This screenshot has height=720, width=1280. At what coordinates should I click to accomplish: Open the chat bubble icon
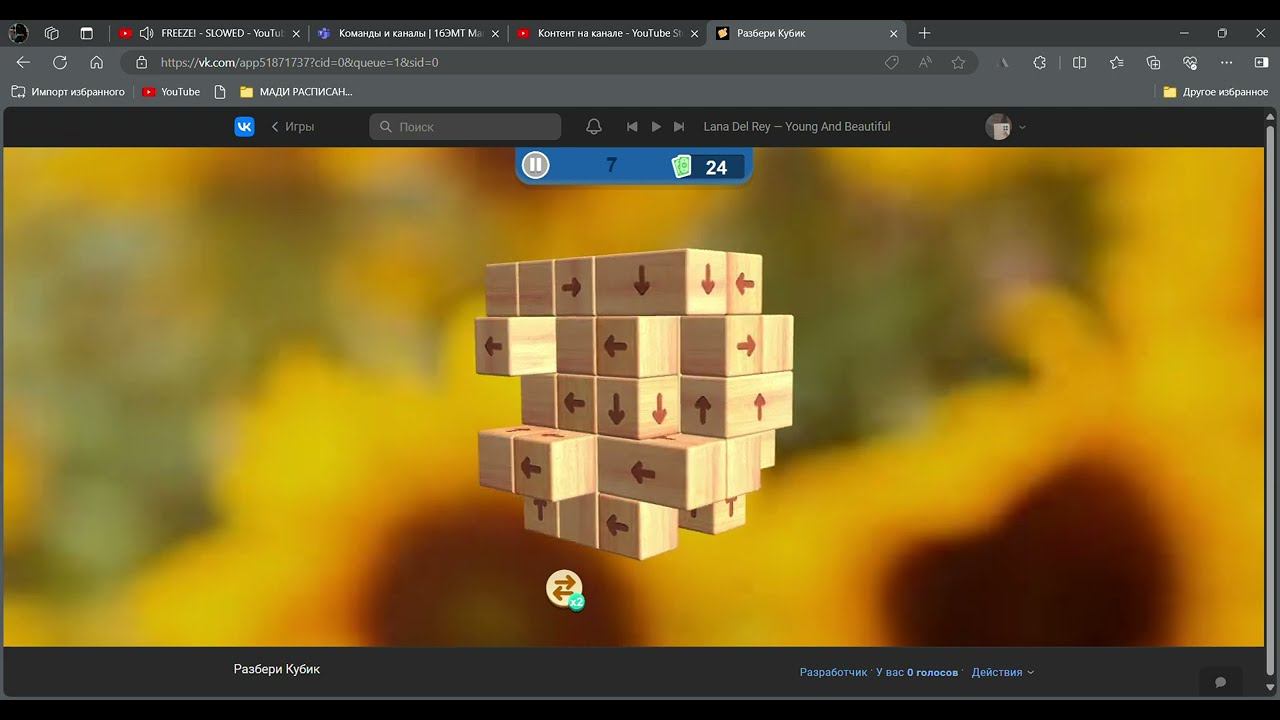[1220, 682]
